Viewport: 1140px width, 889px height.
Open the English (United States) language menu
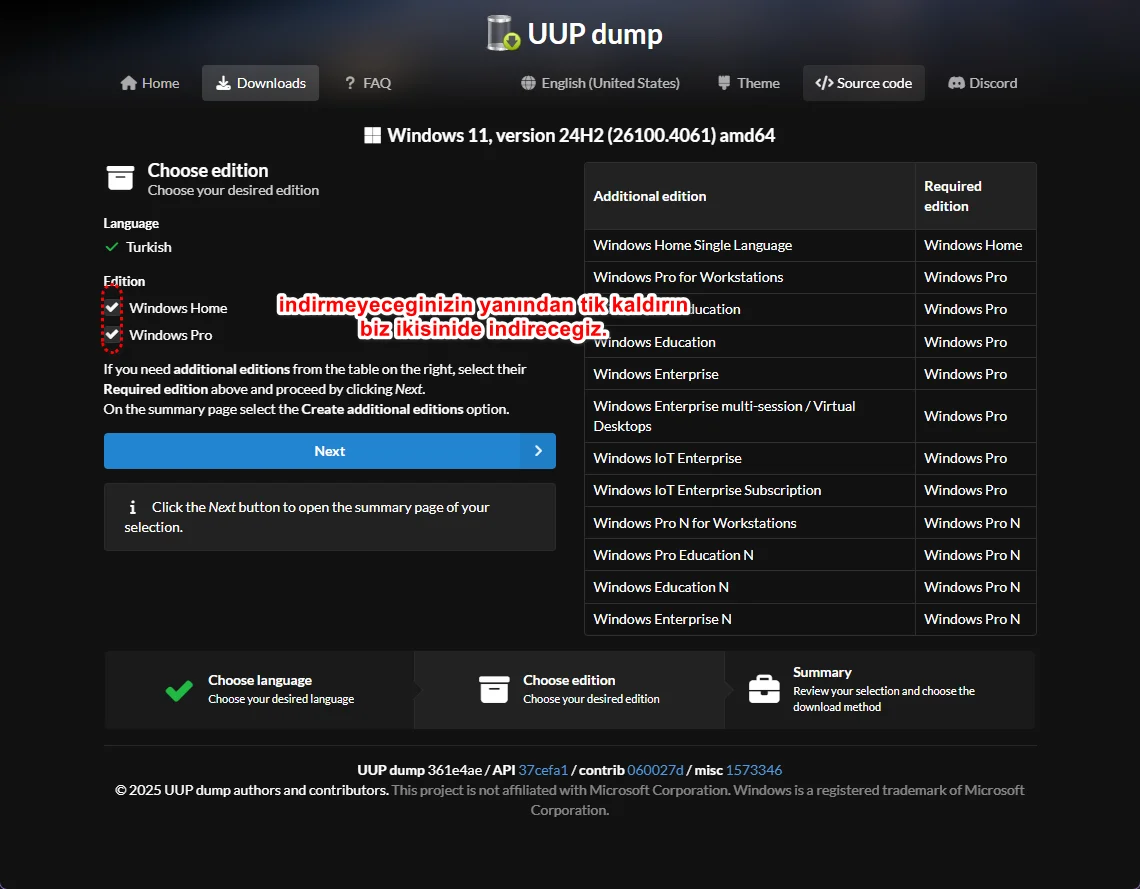pyautogui.click(x=601, y=83)
